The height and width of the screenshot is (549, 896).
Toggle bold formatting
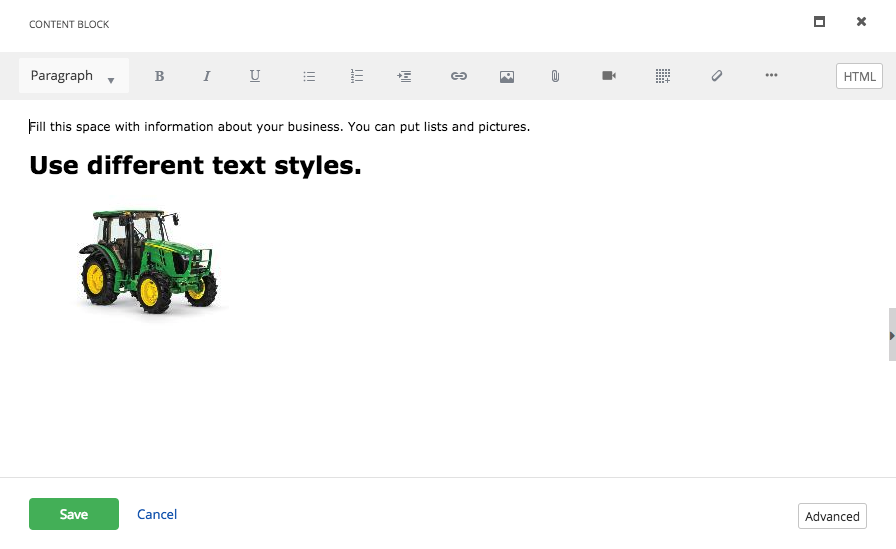pos(159,76)
